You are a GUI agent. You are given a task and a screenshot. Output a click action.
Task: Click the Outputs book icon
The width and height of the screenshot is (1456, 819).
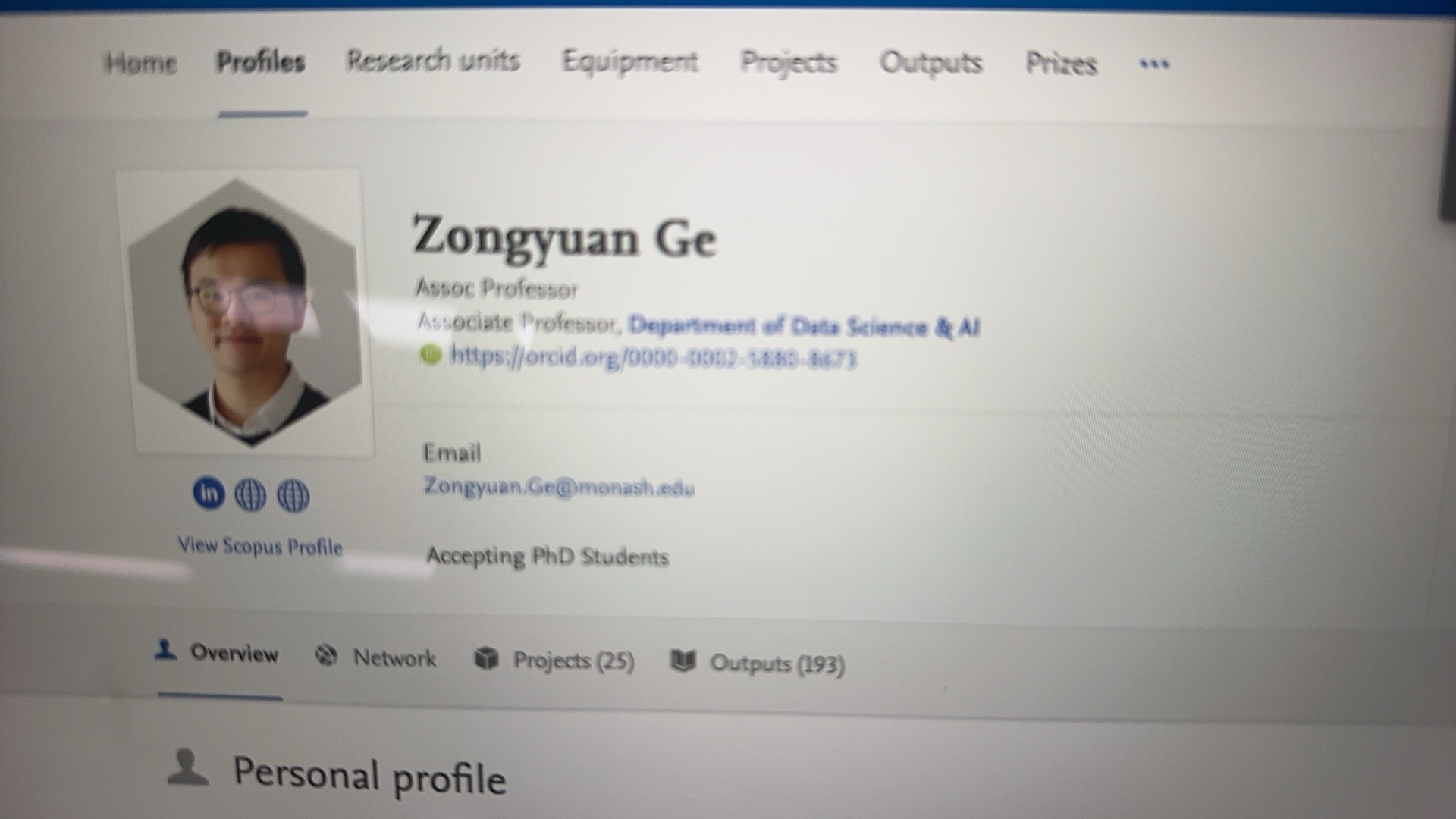pos(682,661)
